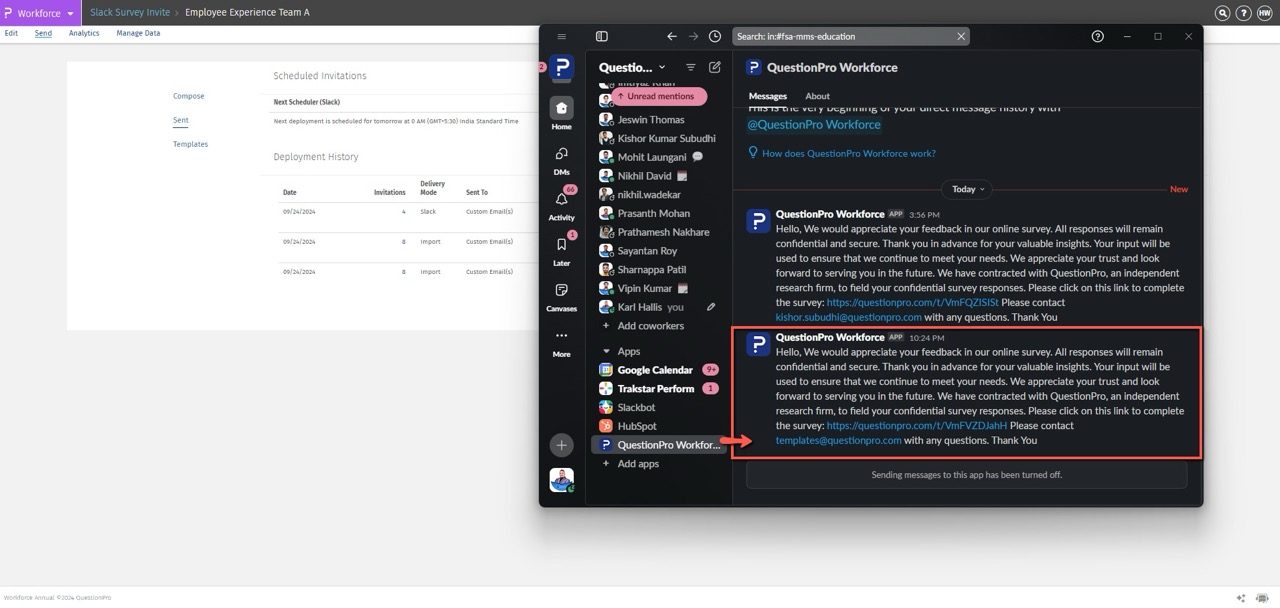Open survey link ending VmFQZISISt
Image resolution: width=1280 pixels, height=608 pixels.
click(x=912, y=302)
